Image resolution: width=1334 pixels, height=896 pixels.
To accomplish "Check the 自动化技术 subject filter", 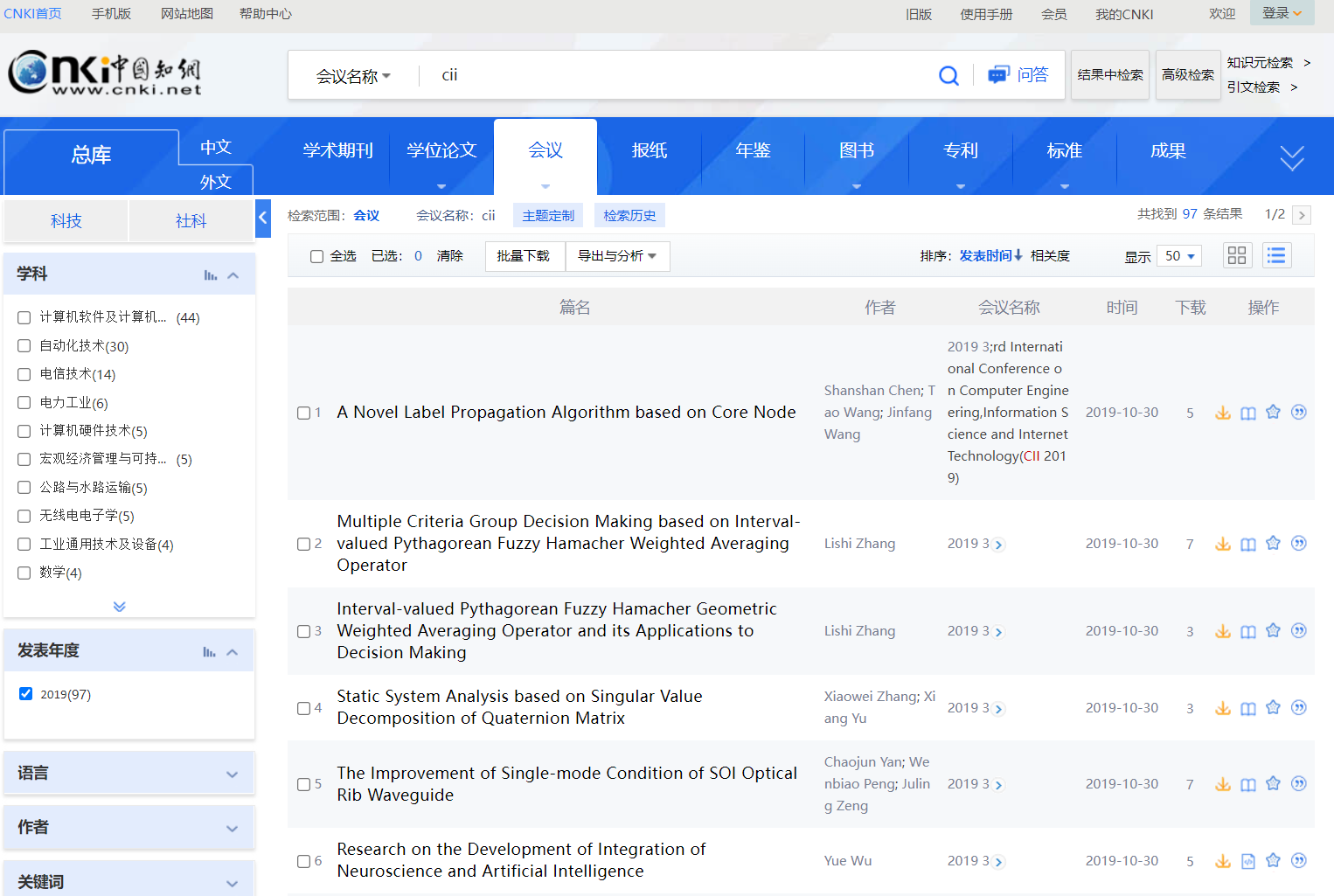I will (x=24, y=346).
